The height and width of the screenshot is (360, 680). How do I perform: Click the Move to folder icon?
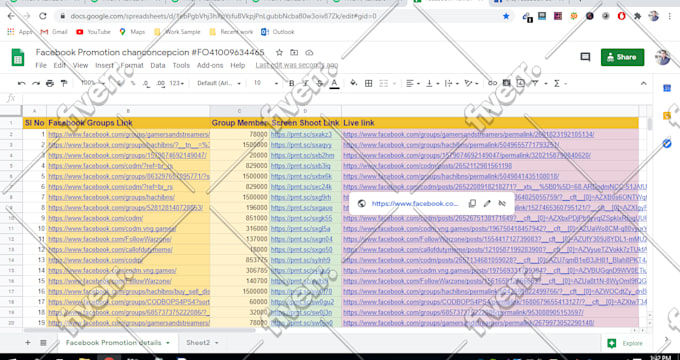[x=294, y=52]
